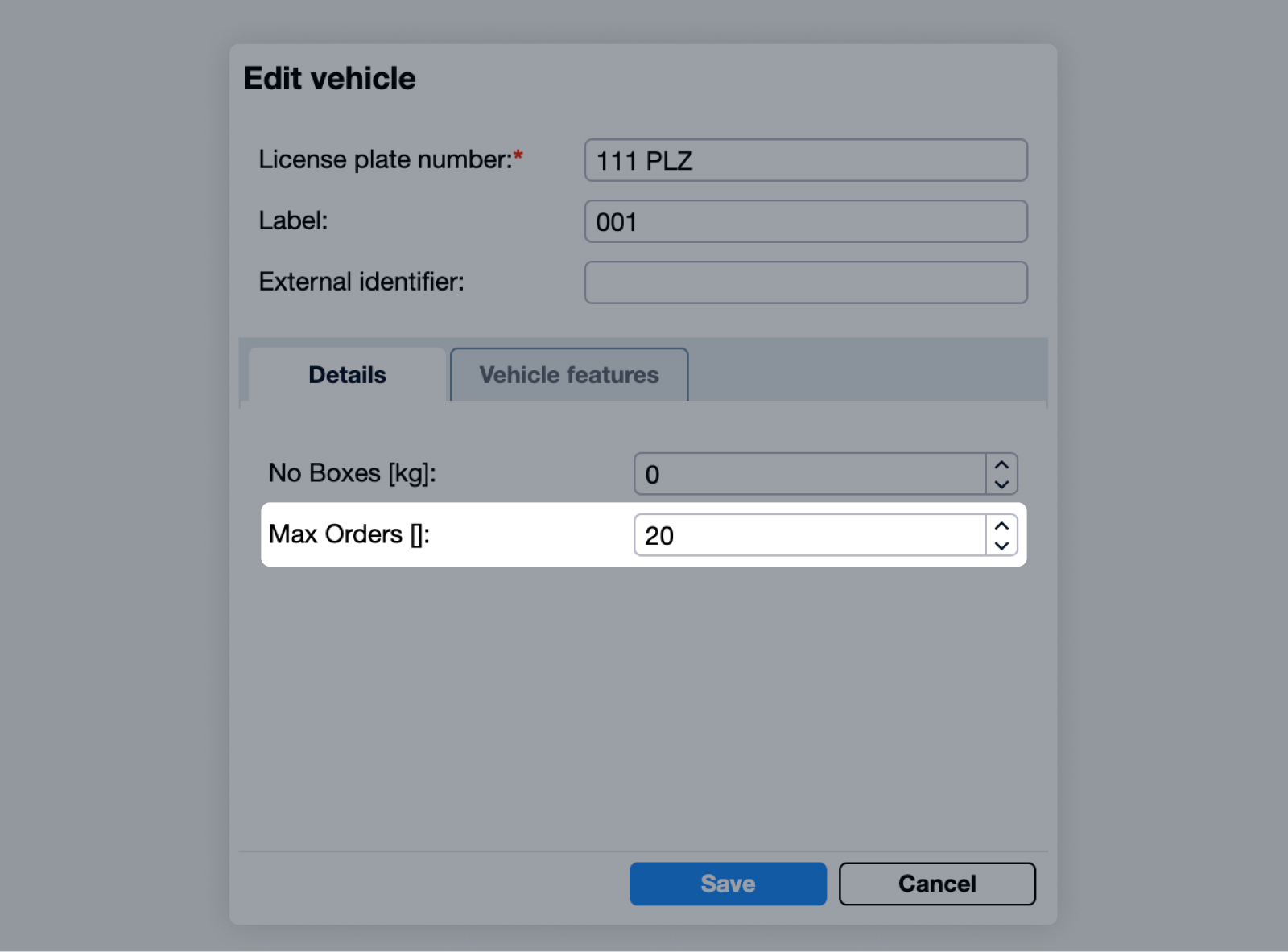Click the Edit vehicle dialog title
The width and height of the screenshot is (1288, 952).
(x=329, y=79)
